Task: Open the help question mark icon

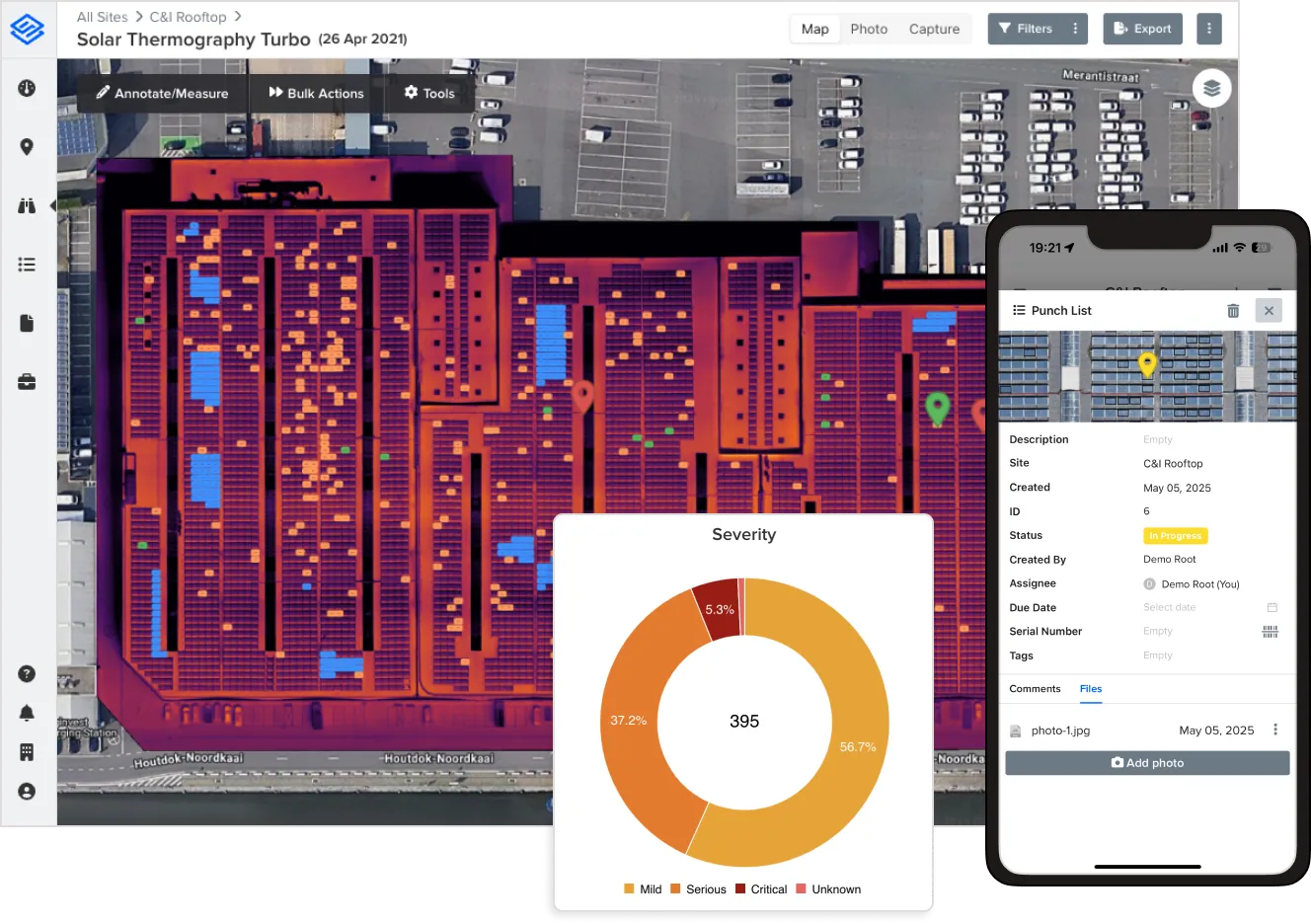Action: (x=27, y=673)
